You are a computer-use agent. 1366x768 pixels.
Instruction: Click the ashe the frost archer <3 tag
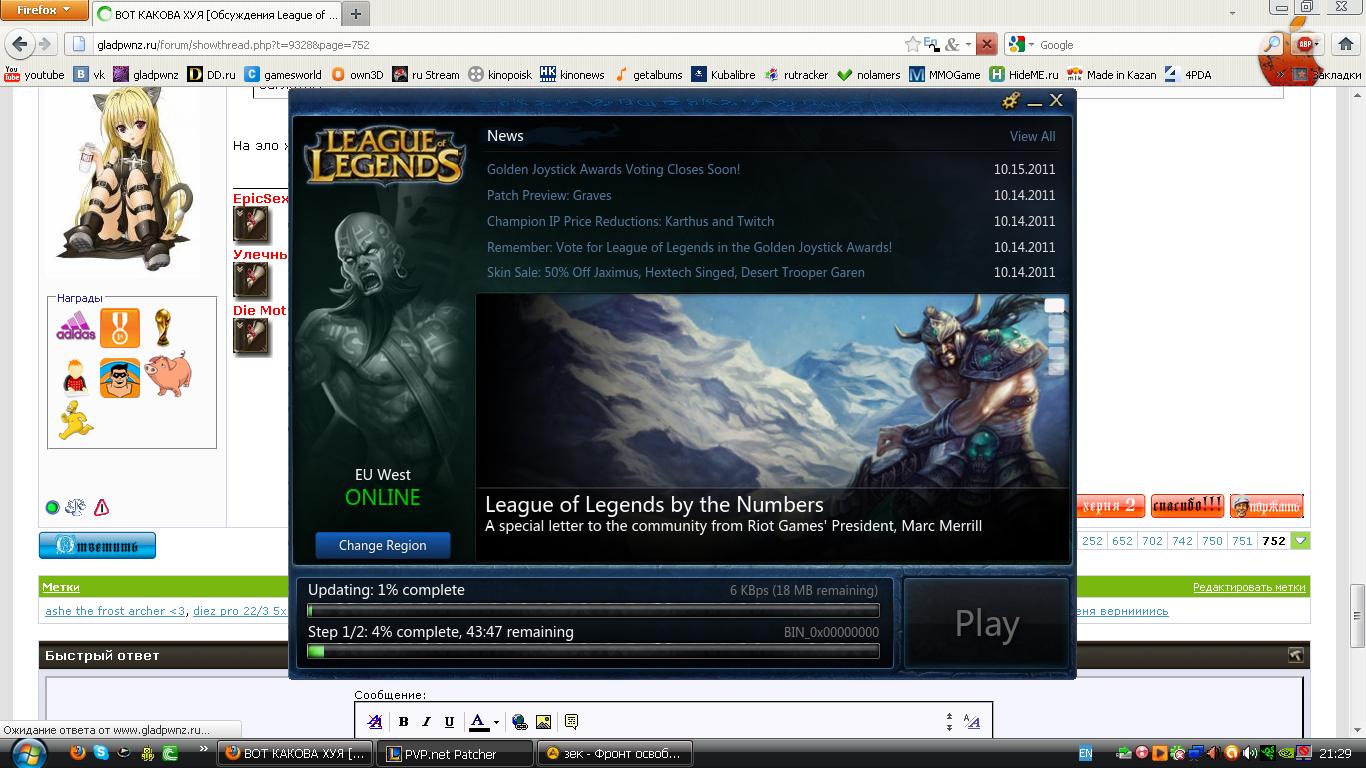(x=115, y=611)
